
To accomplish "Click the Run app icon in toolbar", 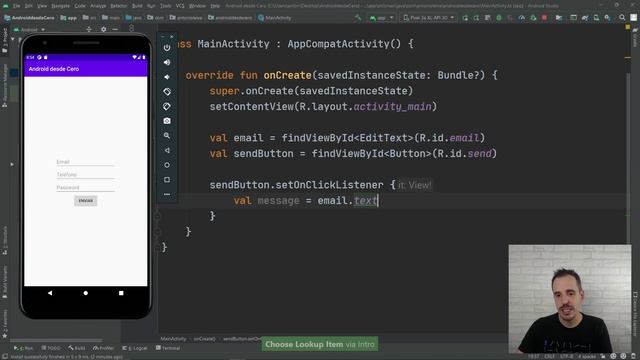I will [x=465, y=18].
